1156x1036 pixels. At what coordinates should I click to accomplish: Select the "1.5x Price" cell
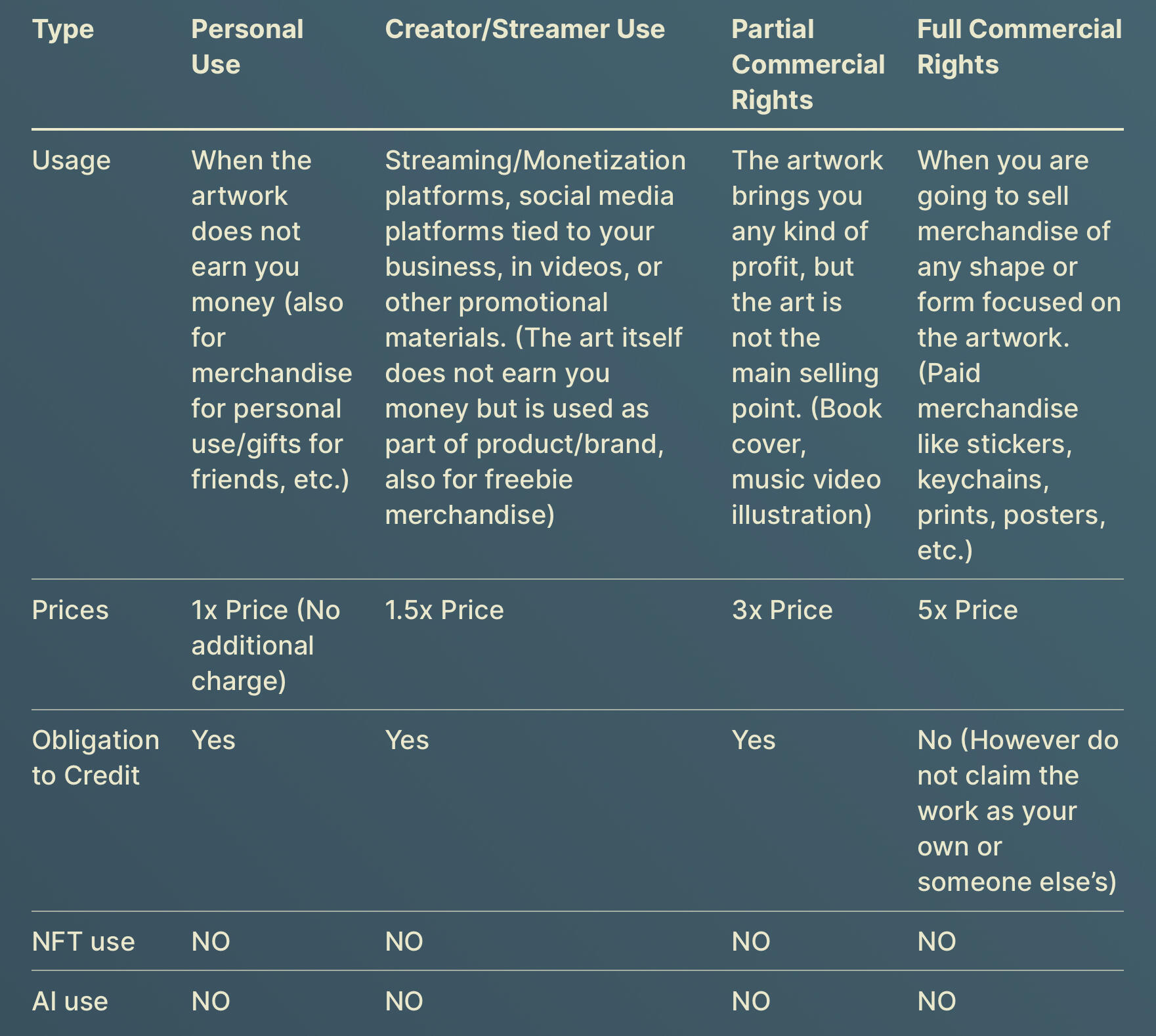(x=444, y=611)
